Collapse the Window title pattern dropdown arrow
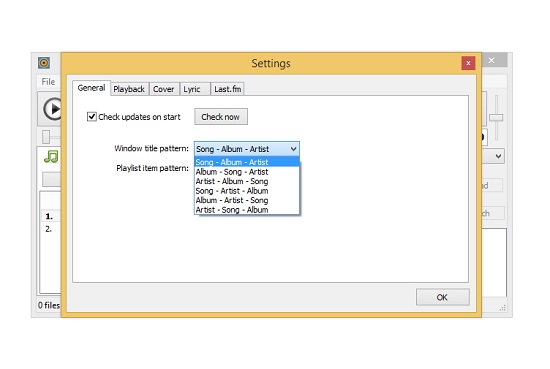Image resolution: width=550 pixels, height=369 pixels. (x=294, y=149)
